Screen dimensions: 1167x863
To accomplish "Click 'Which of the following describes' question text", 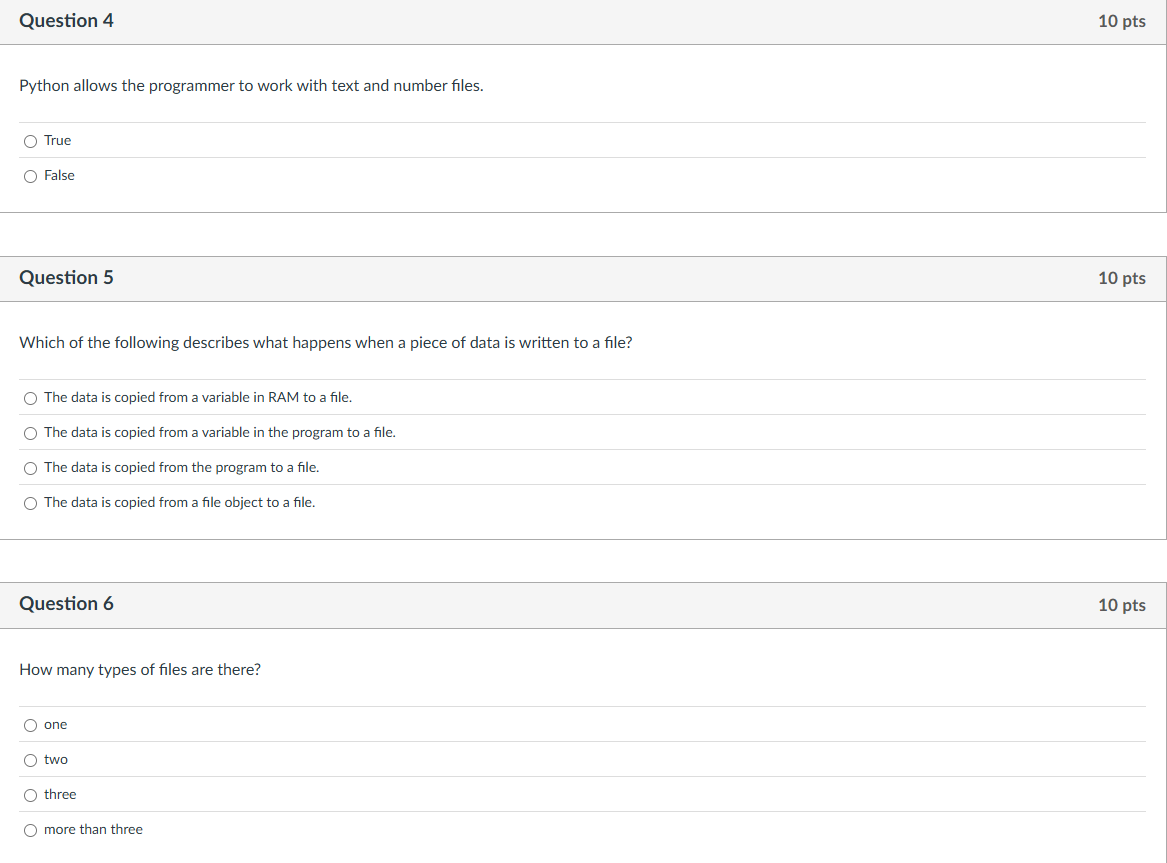I will click(326, 343).
